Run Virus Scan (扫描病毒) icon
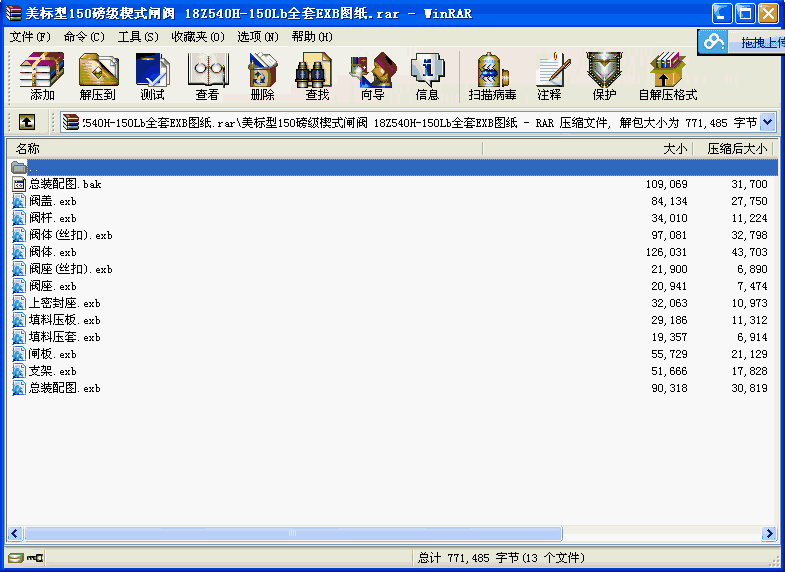The height and width of the screenshot is (572, 785). click(x=492, y=76)
